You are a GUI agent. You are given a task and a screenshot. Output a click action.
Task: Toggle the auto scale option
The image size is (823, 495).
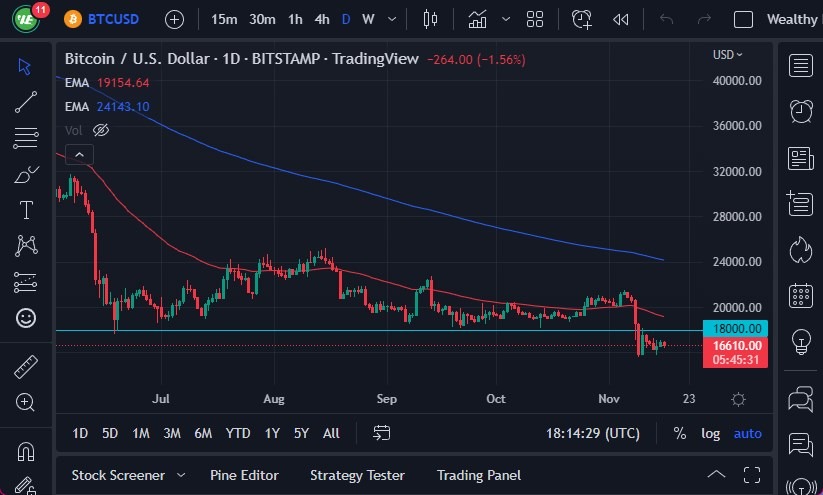tap(747, 433)
